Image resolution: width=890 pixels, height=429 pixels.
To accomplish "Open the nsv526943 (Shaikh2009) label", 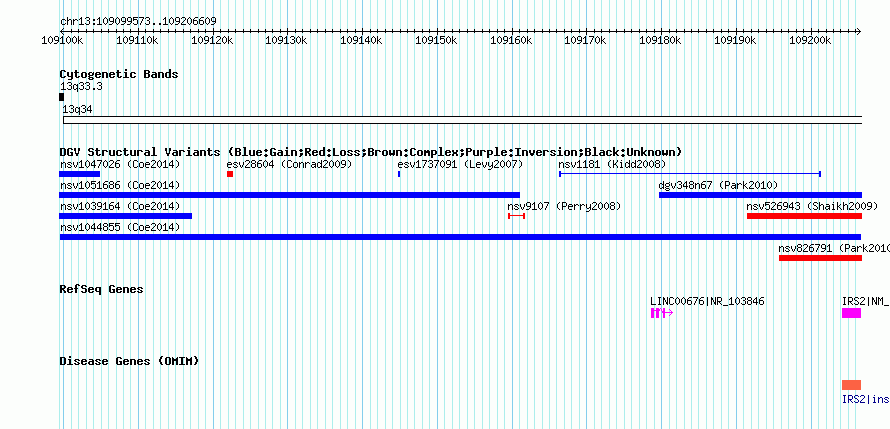I will point(812,207).
